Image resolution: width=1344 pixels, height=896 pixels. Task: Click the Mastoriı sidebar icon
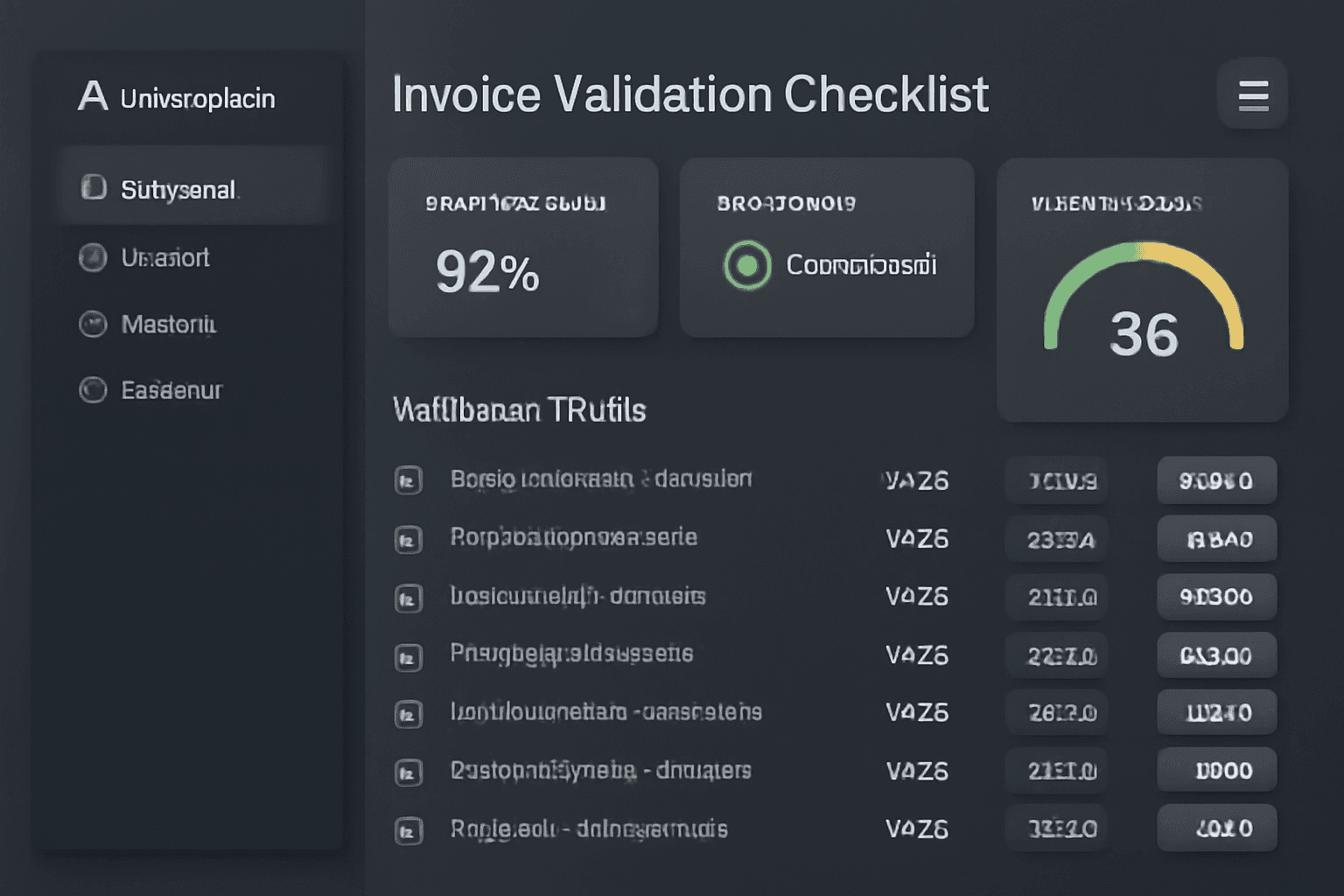(93, 324)
